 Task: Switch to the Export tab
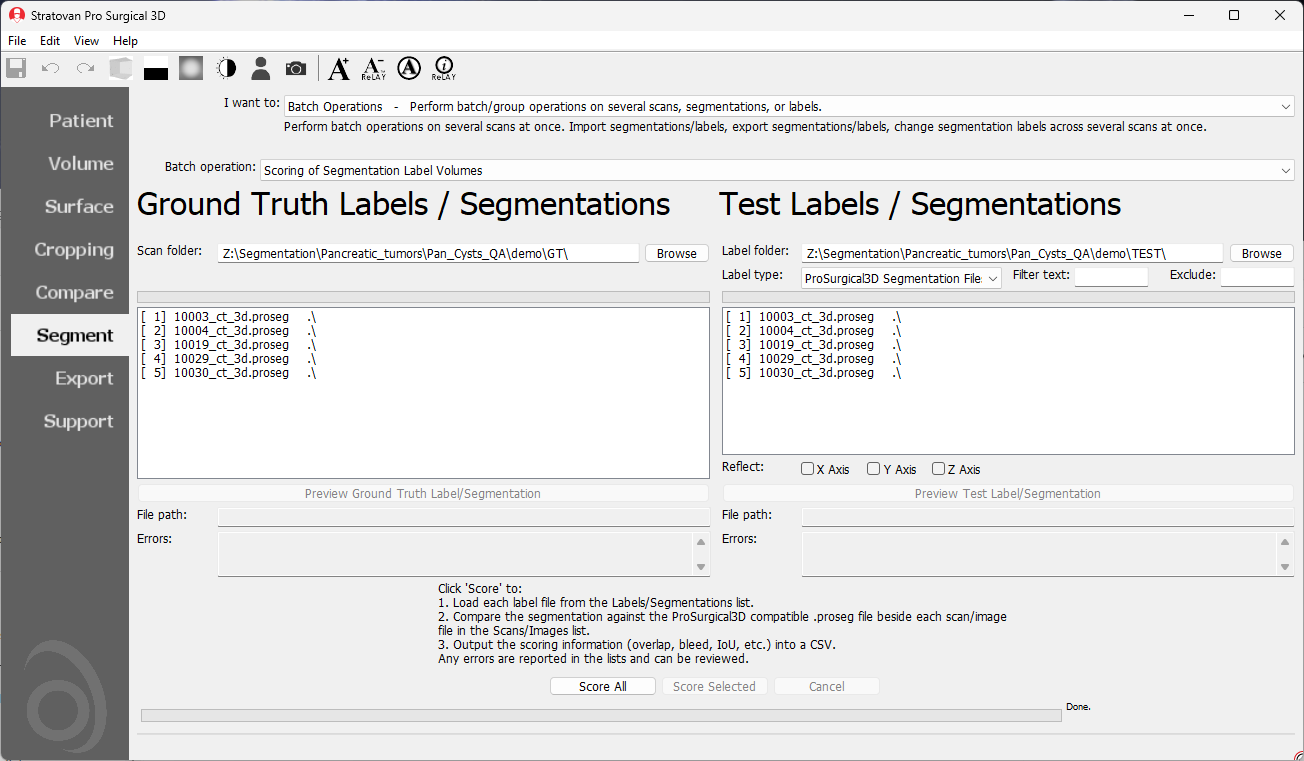(84, 378)
